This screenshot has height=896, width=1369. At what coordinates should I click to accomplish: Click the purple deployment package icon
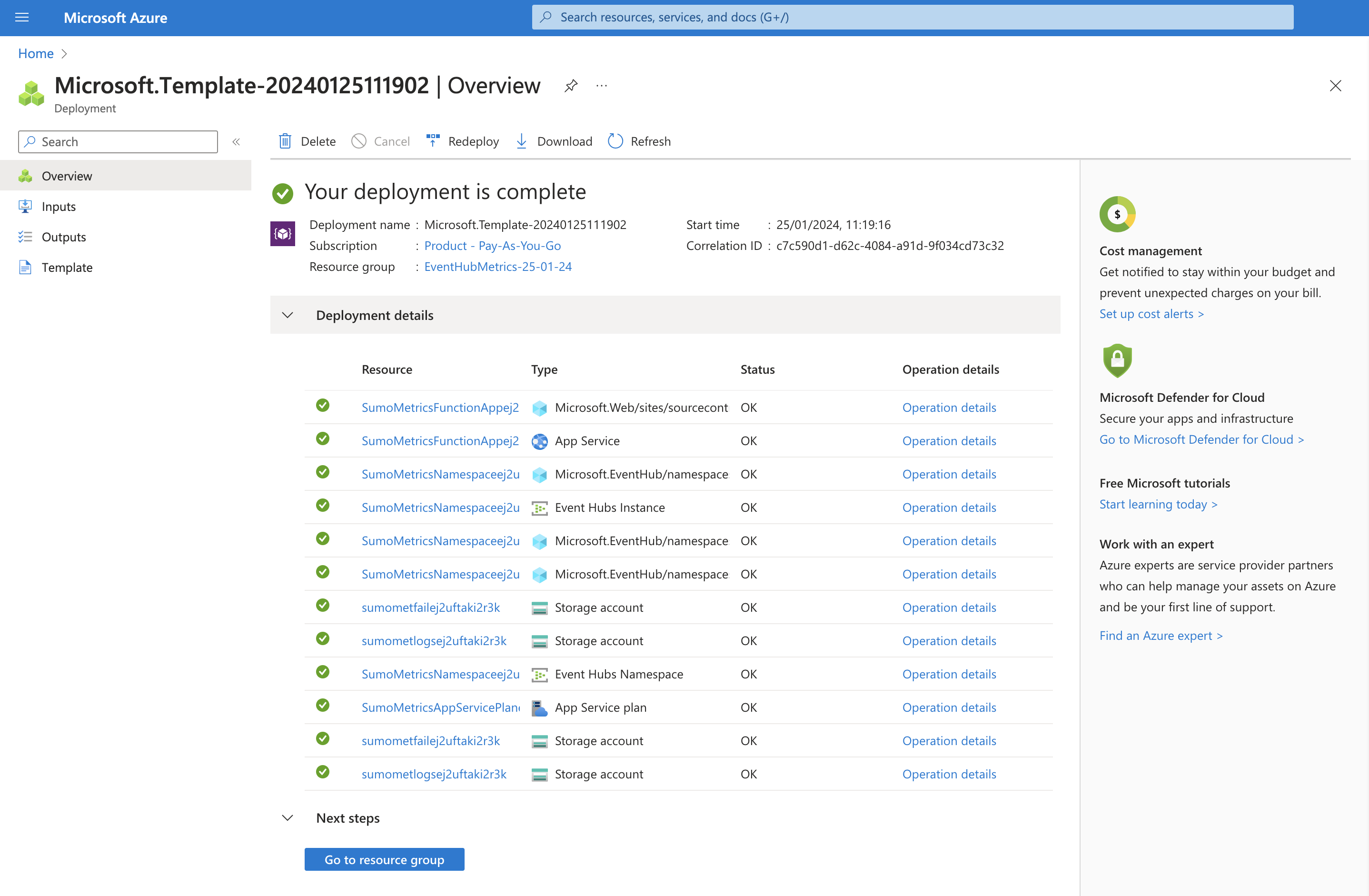point(282,234)
